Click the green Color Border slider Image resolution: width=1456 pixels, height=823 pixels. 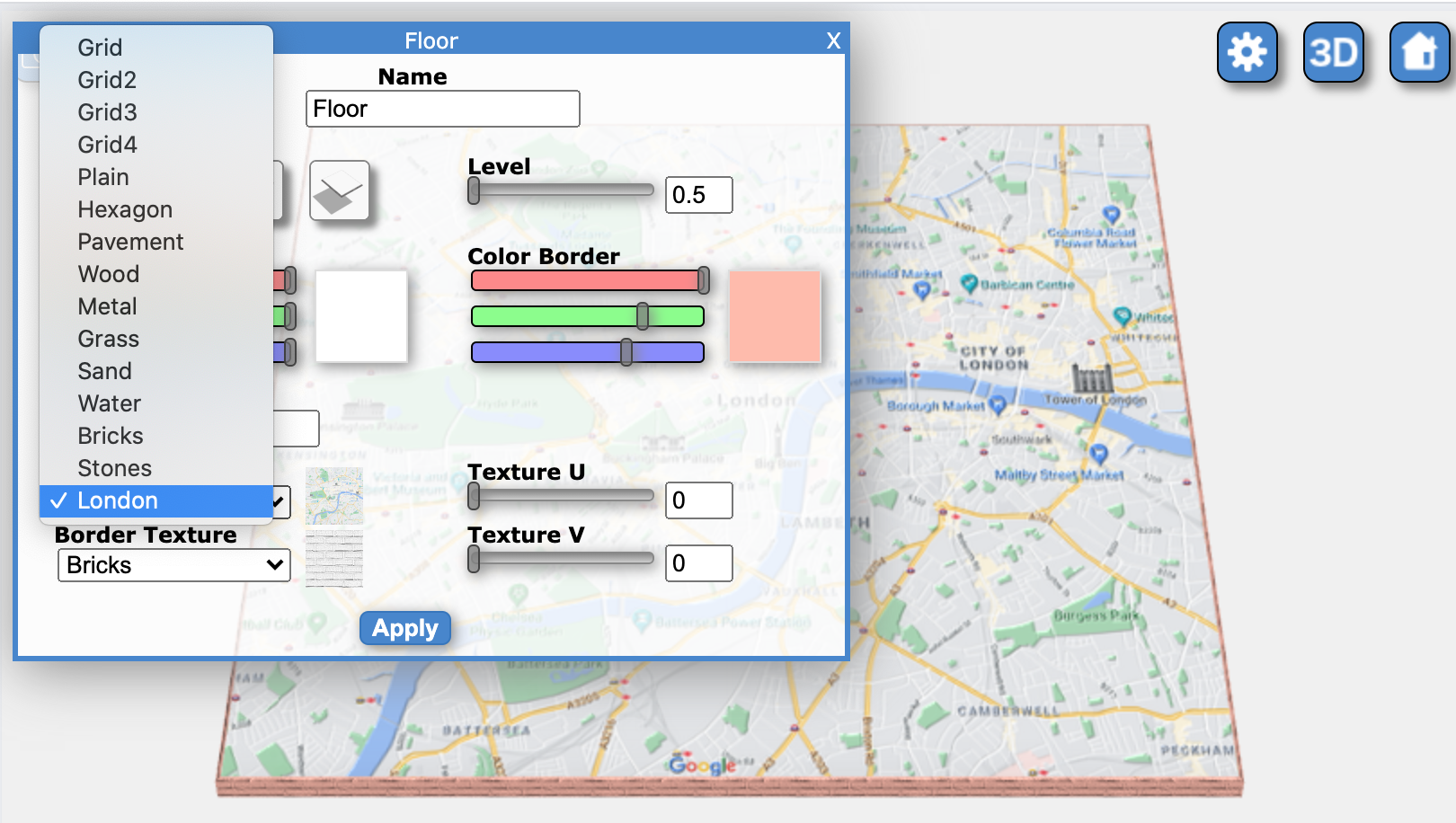tap(588, 316)
